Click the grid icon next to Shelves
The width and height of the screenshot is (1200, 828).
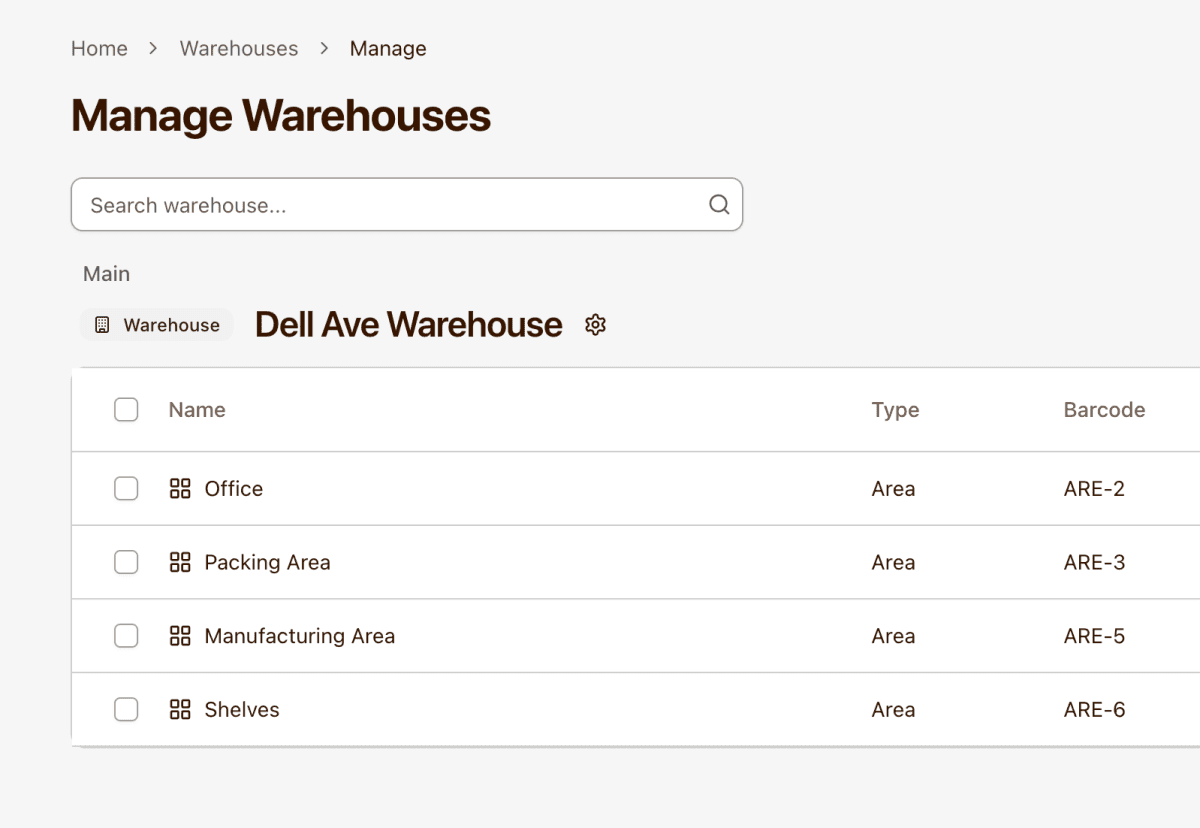coord(180,710)
